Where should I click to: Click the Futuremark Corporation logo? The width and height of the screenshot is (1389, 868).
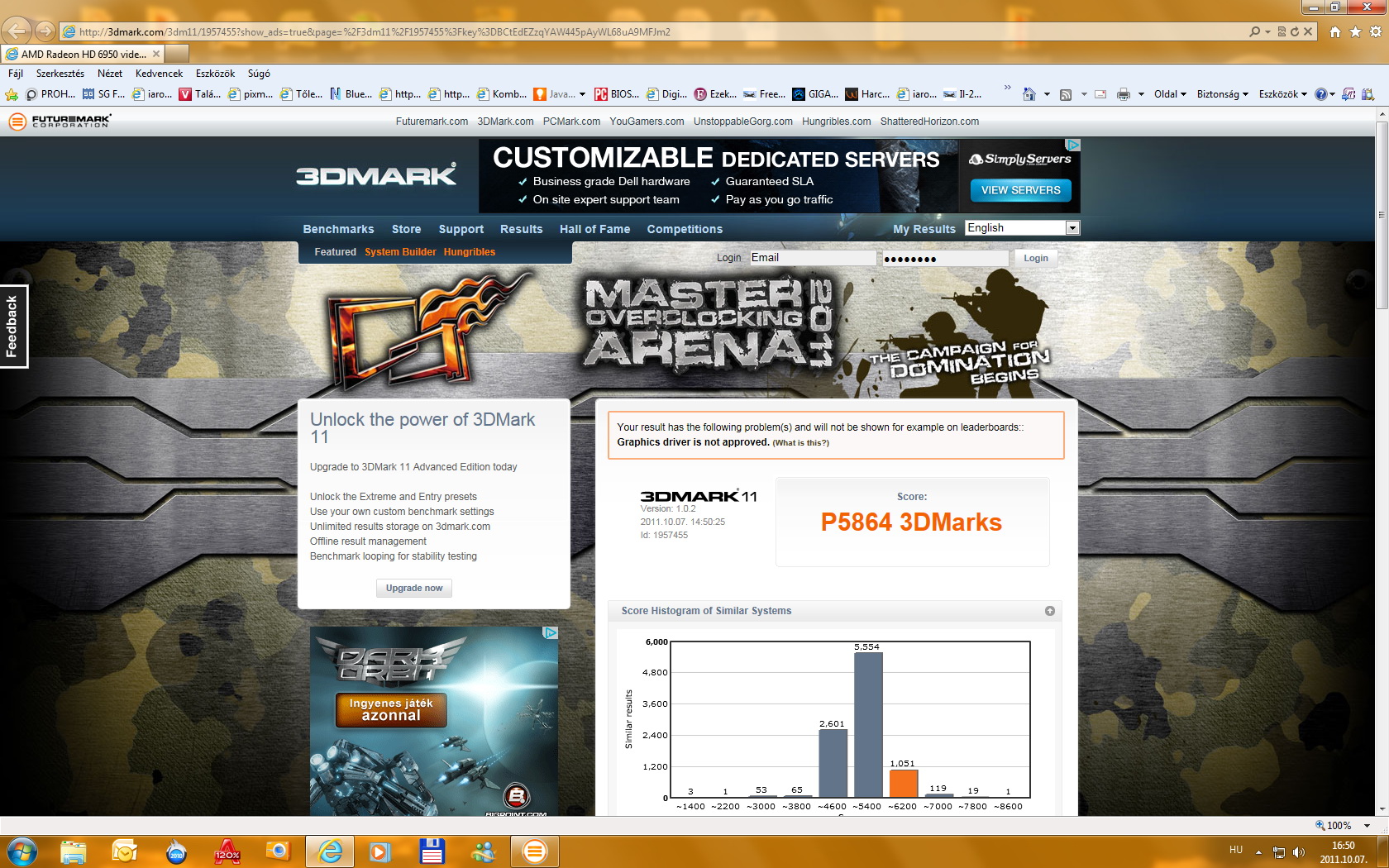click(60, 121)
